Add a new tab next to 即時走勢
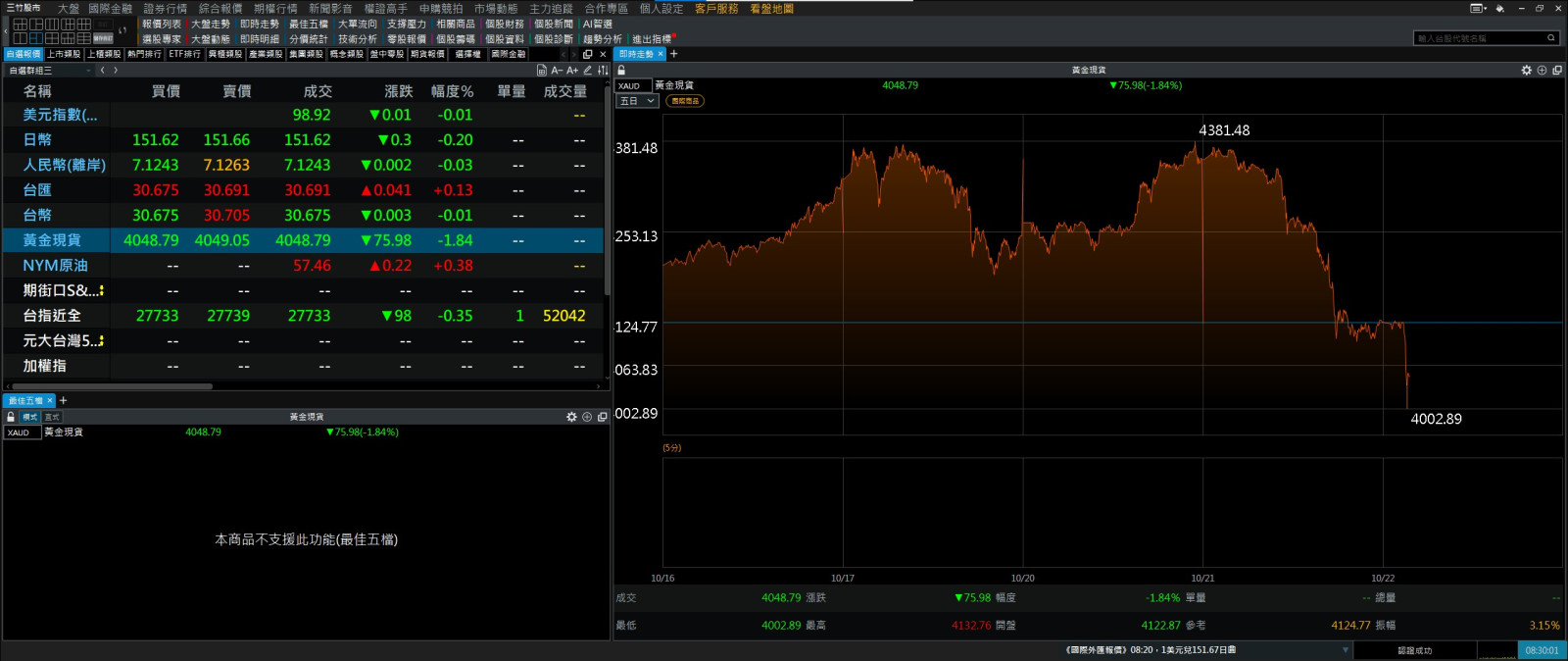Image resolution: width=1568 pixels, height=661 pixels. click(674, 54)
